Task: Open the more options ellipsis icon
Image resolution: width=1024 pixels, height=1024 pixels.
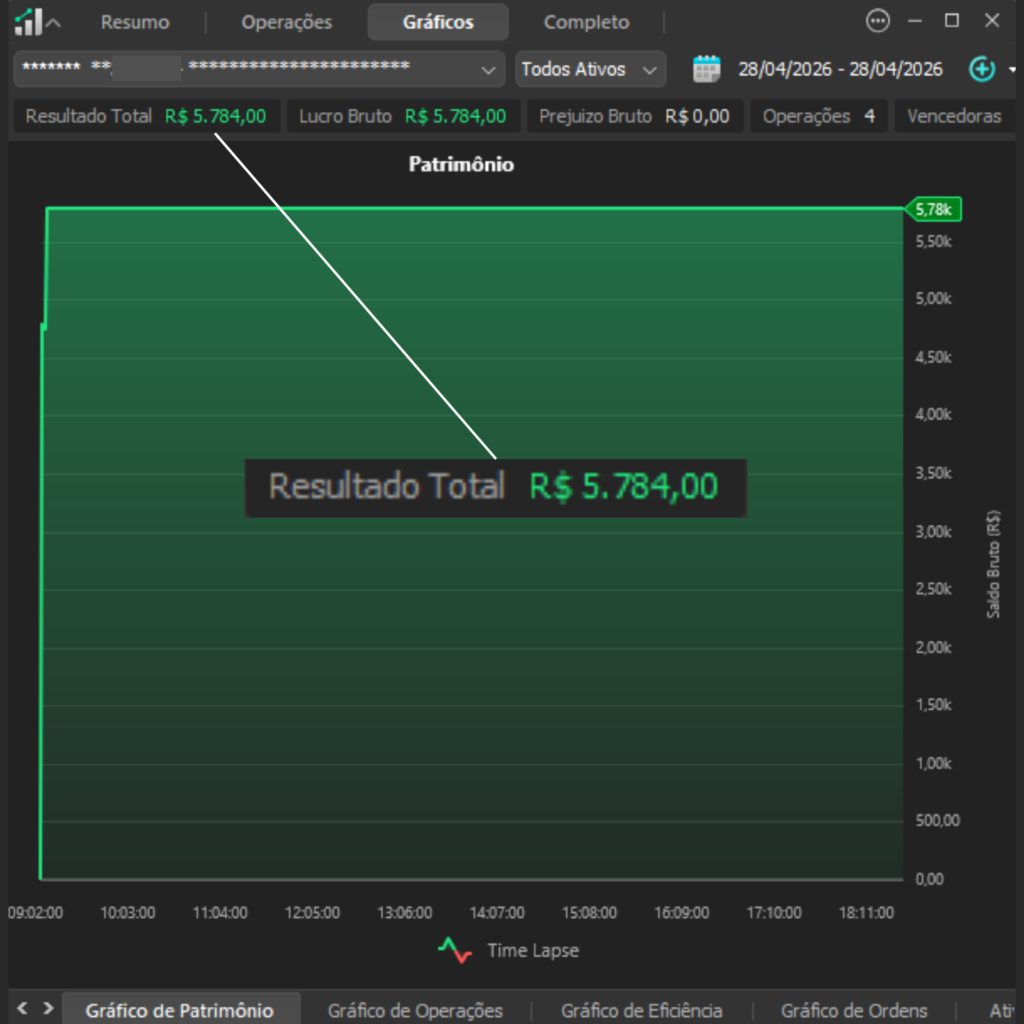Action: click(x=877, y=21)
